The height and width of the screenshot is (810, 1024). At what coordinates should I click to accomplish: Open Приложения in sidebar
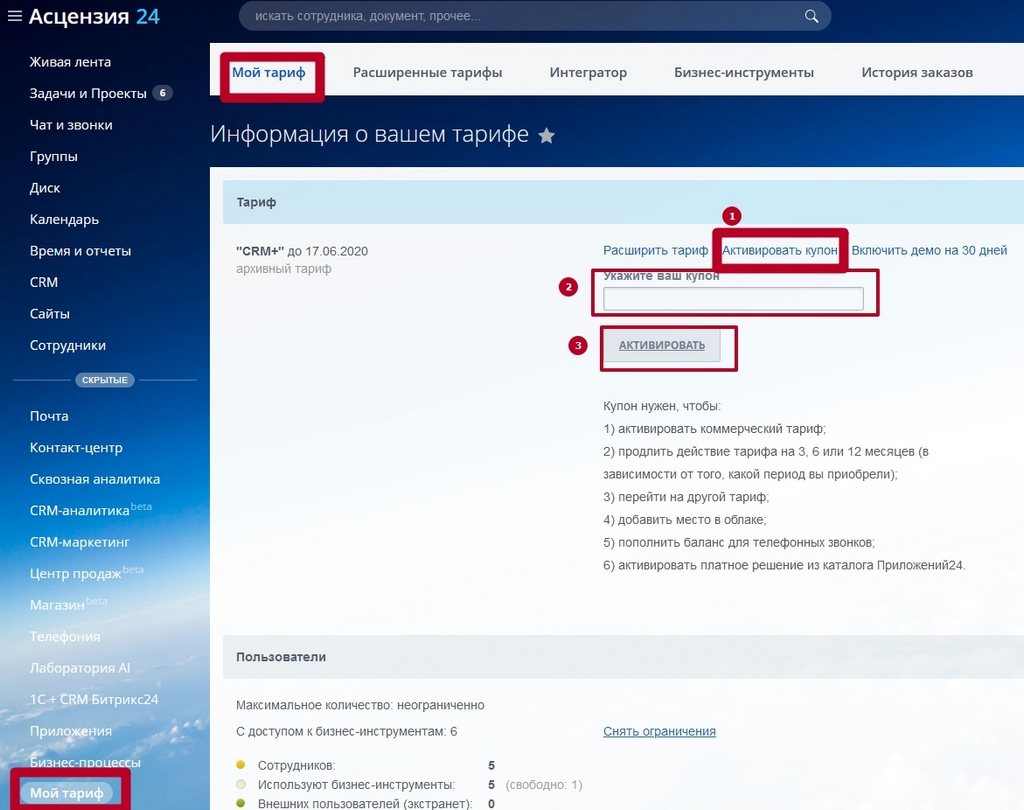click(71, 731)
